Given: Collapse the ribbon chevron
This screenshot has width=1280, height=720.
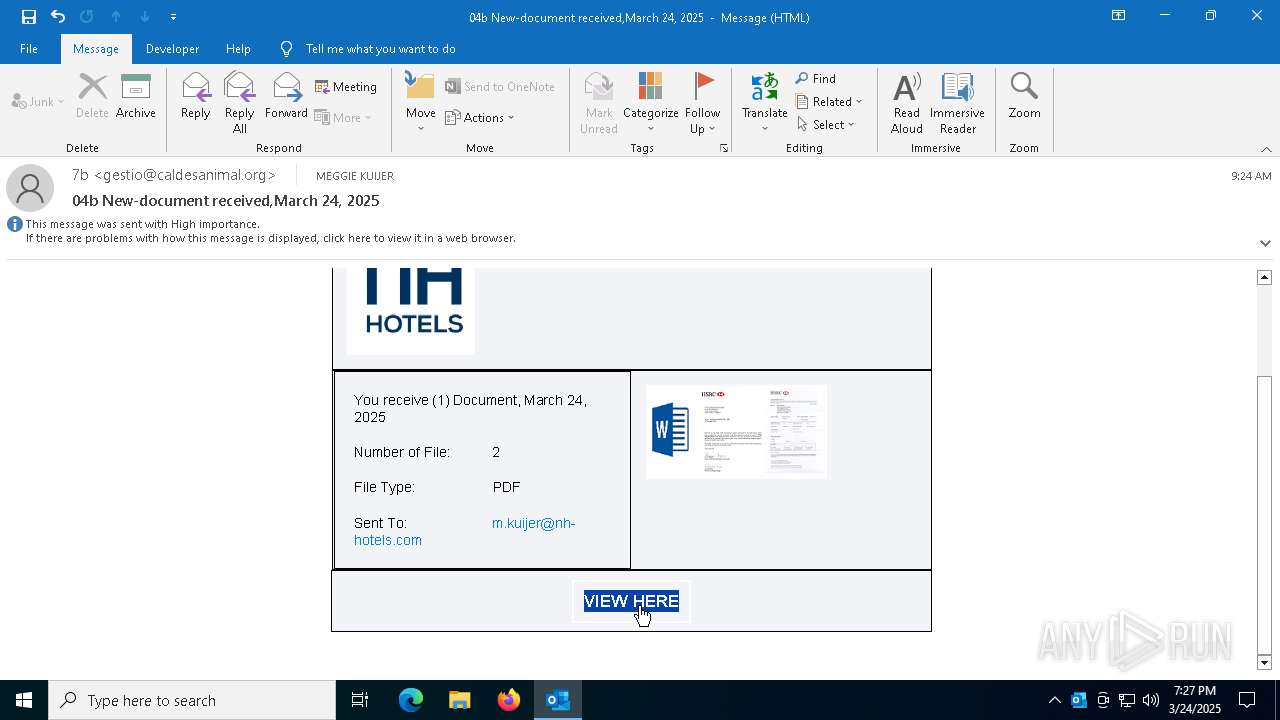Looking at the screenshot, I should [x=1266, y=149].
